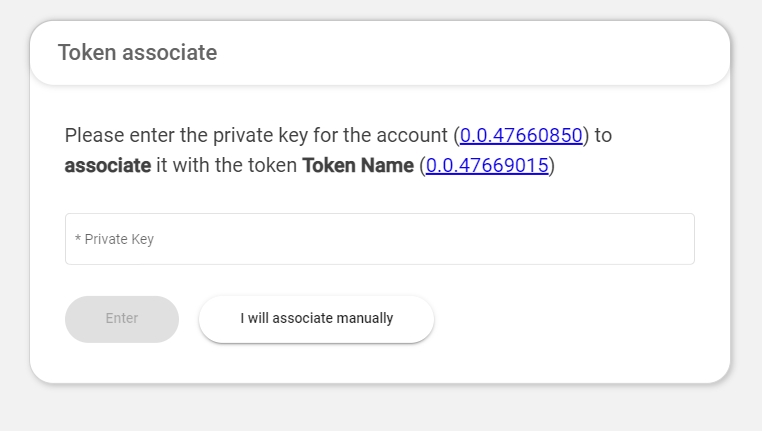Viewport: 762px width, 431px height.
Task: Click the "* Private Key" placeholder label
Action: point(118,240)
